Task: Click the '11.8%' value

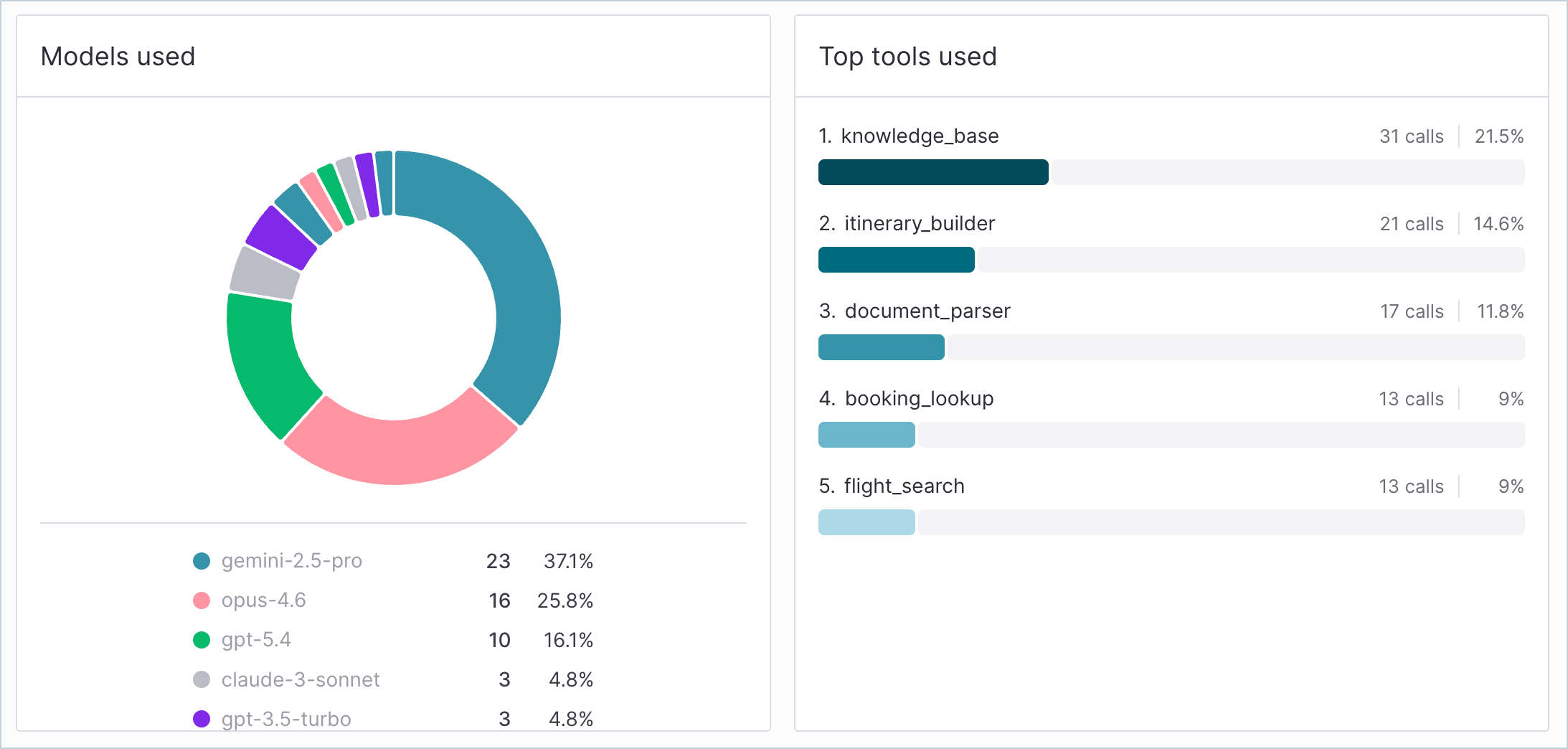Action: (x=1500, y=311)
